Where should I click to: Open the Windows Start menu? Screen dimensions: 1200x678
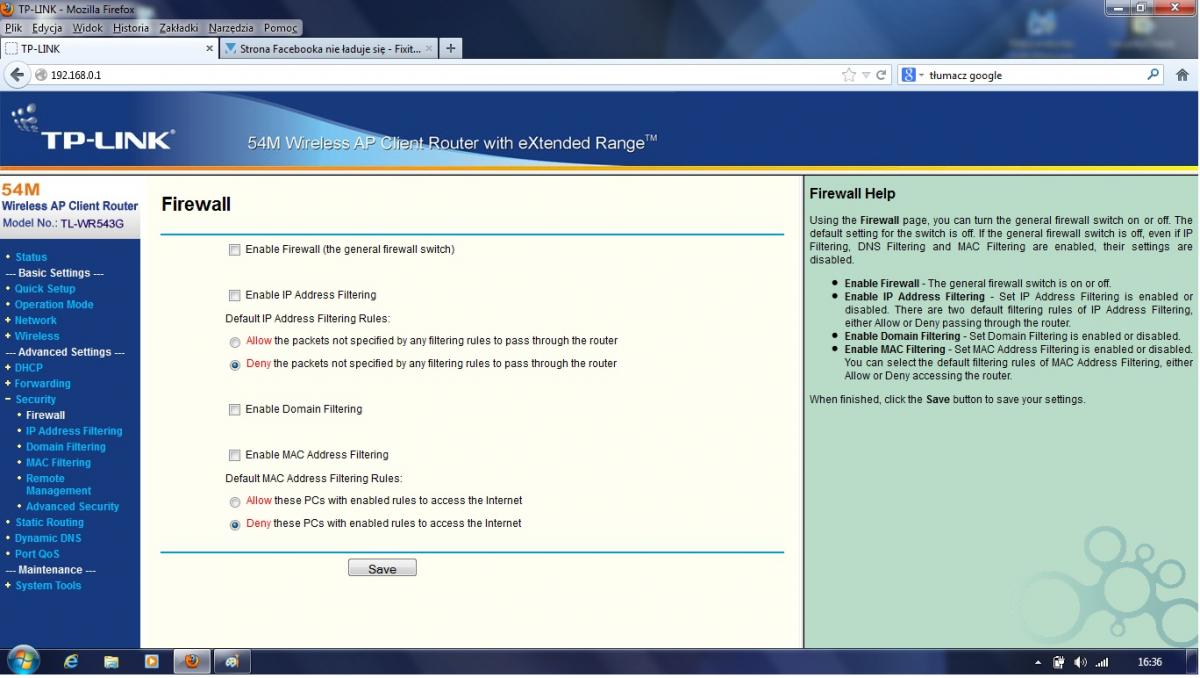(22, 661)
